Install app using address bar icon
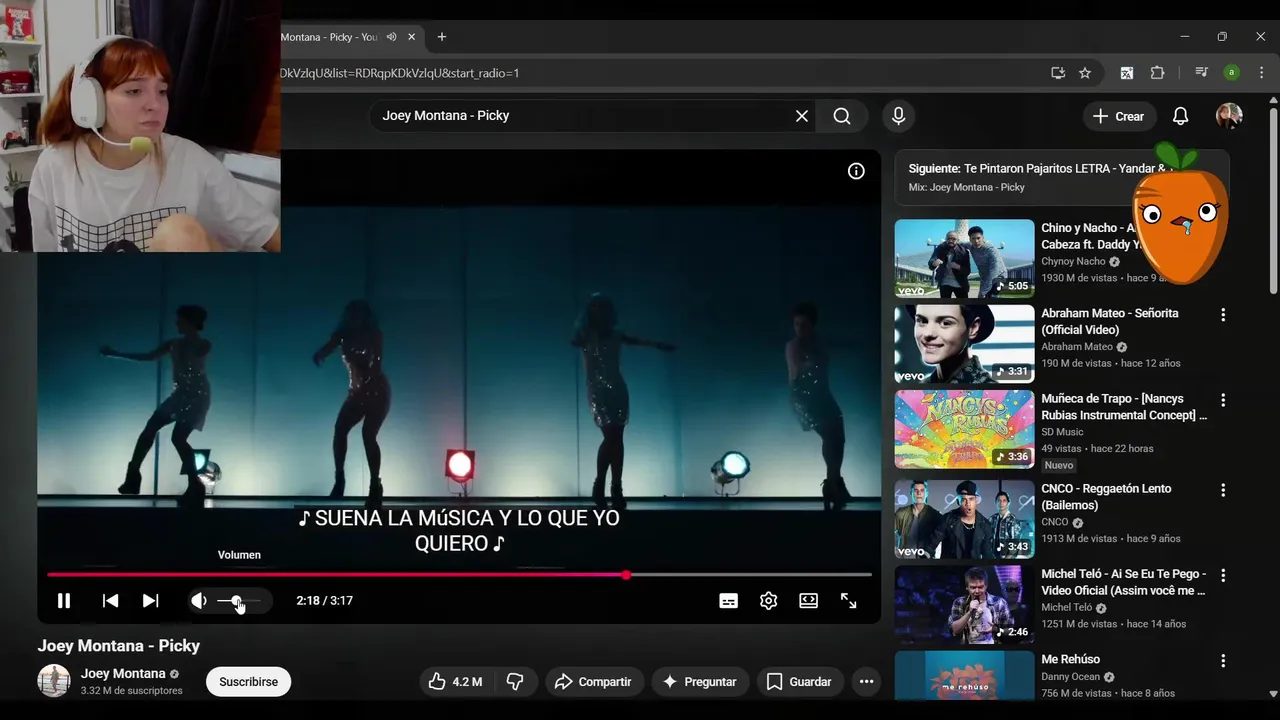Image resolution: width=1280 pixels, height=720 pixels. coord(1058,73)
